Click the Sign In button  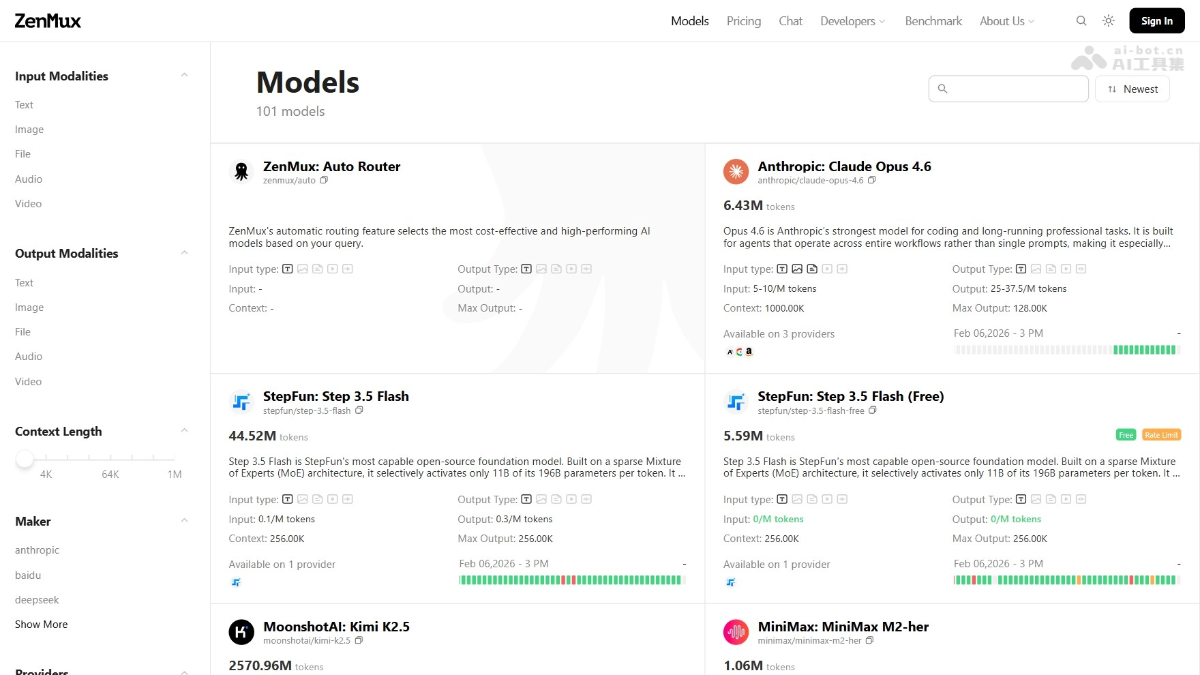1156,21
